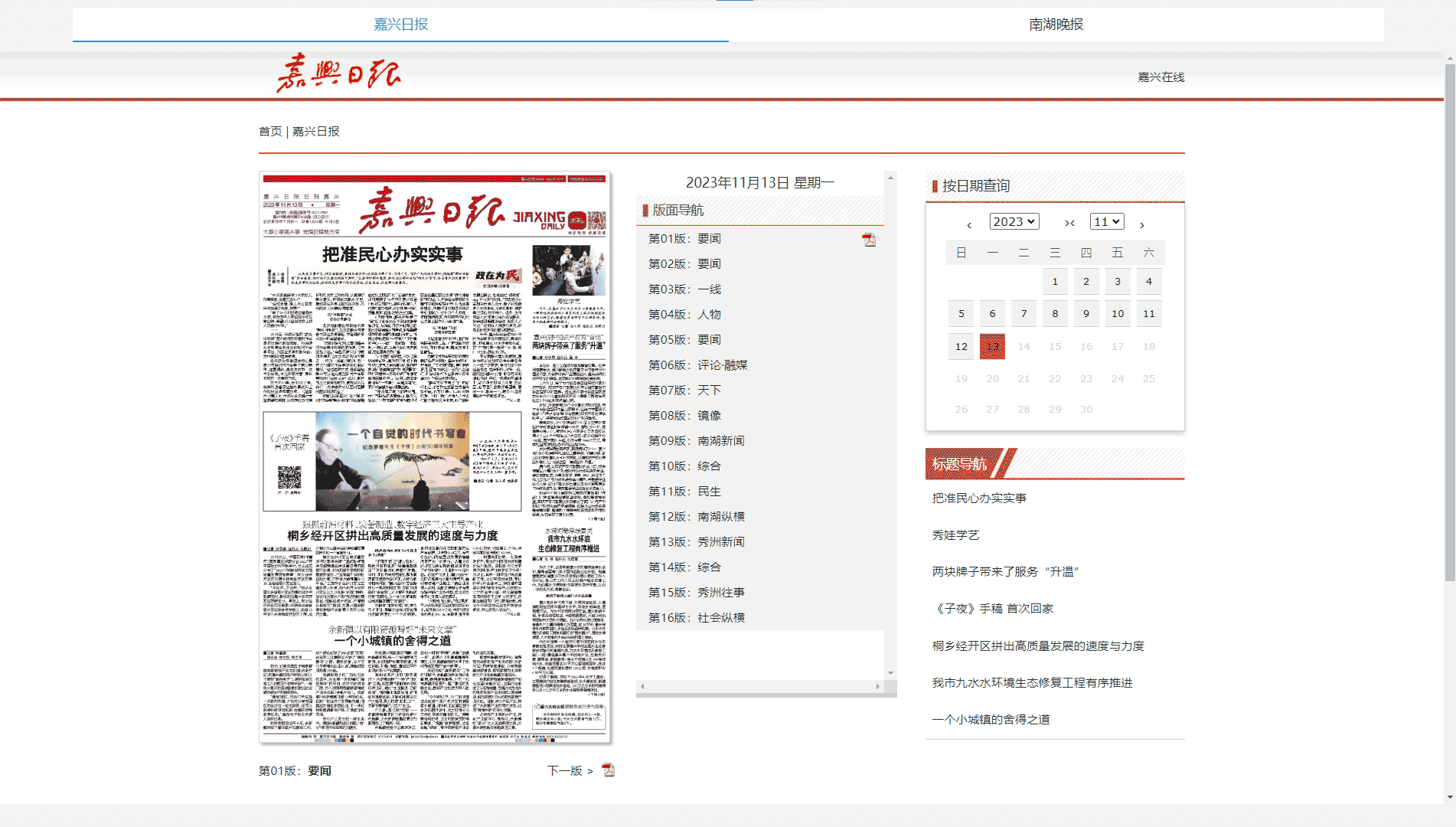Select calendar date 11
This screenshot has height=827, width=1456.
tap(1148, 313)
